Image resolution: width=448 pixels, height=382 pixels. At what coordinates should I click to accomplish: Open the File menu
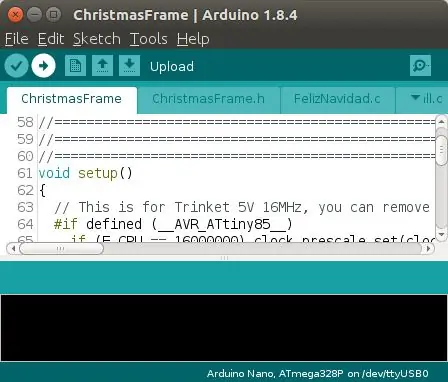17,39
